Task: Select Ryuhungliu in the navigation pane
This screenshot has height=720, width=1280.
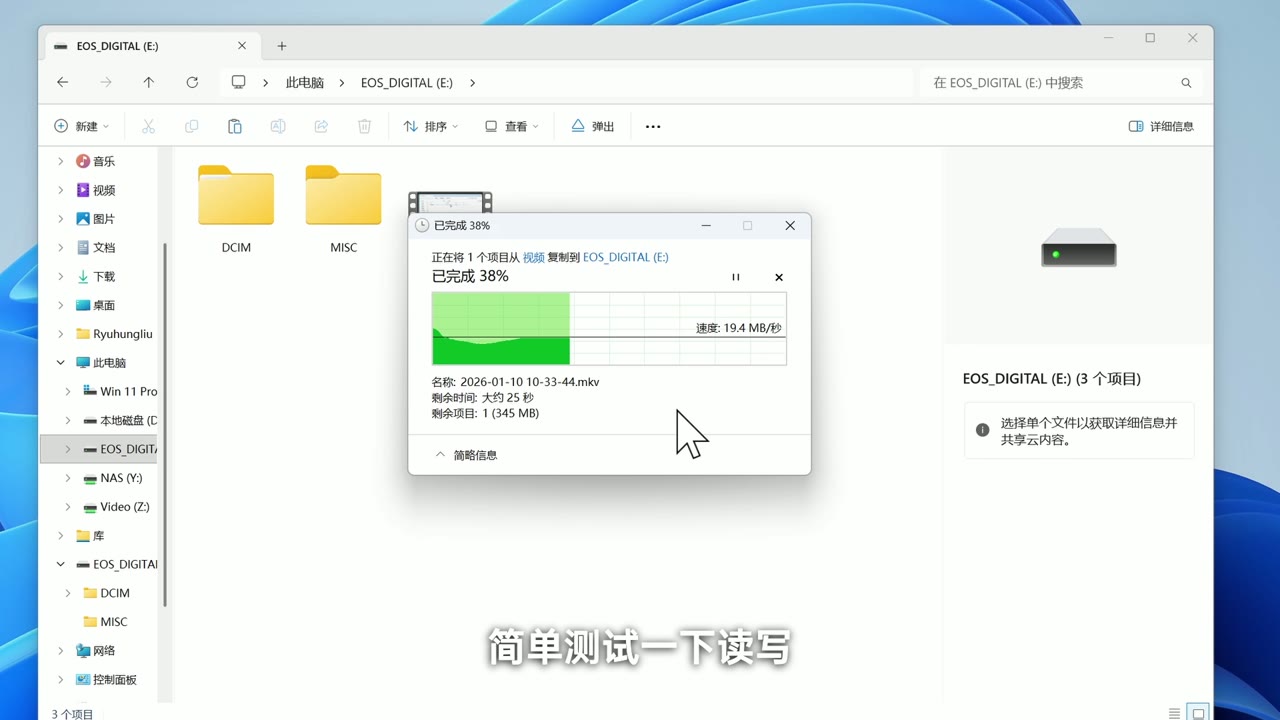Action: click(123, 334)
